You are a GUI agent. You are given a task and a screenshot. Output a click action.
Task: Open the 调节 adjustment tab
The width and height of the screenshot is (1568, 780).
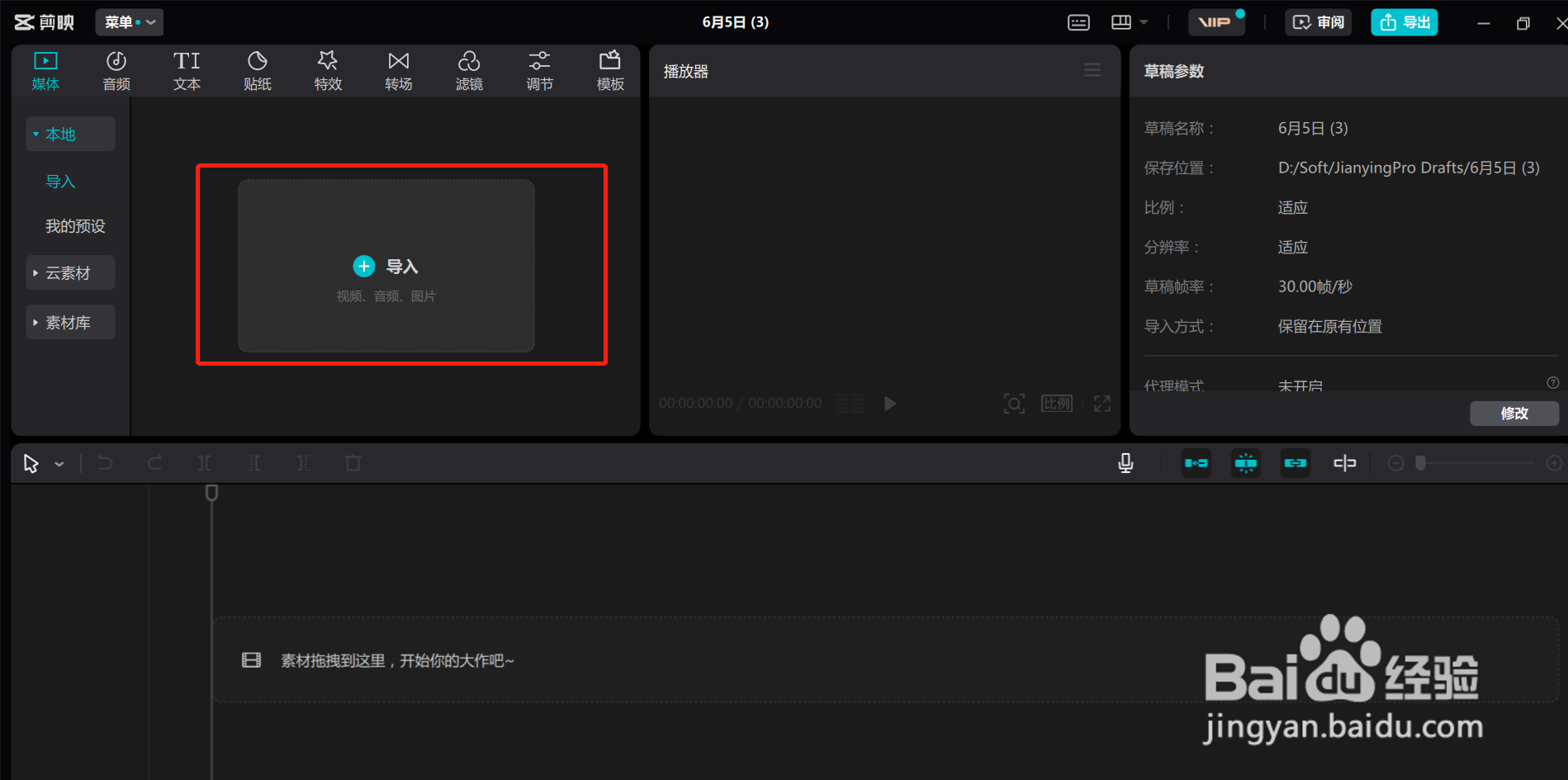point(540,71)
